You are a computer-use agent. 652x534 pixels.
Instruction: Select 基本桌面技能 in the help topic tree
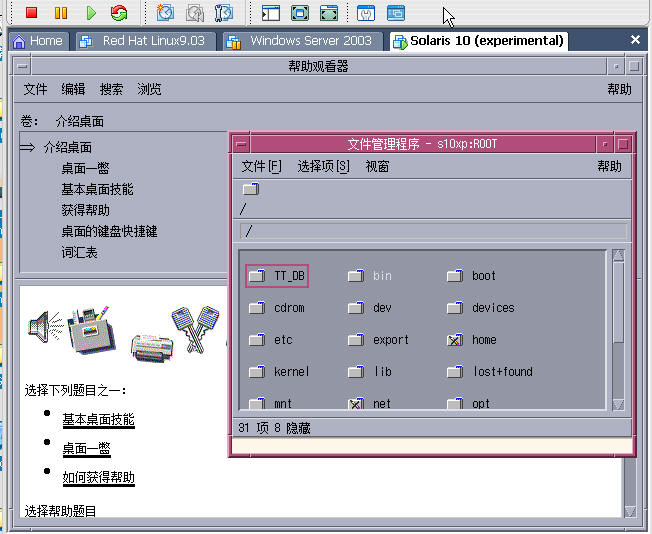point(97,189)
